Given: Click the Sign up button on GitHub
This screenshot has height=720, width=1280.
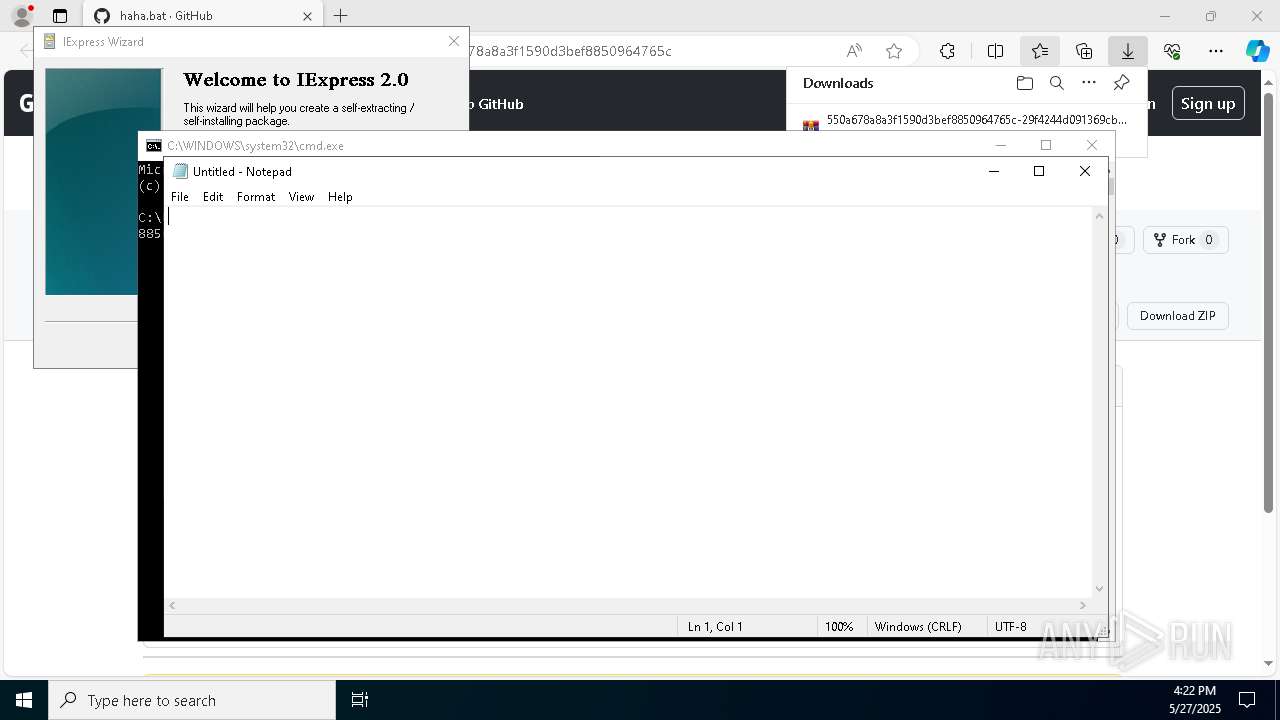Looking at the screenshot, I should tap(1208, 103).
